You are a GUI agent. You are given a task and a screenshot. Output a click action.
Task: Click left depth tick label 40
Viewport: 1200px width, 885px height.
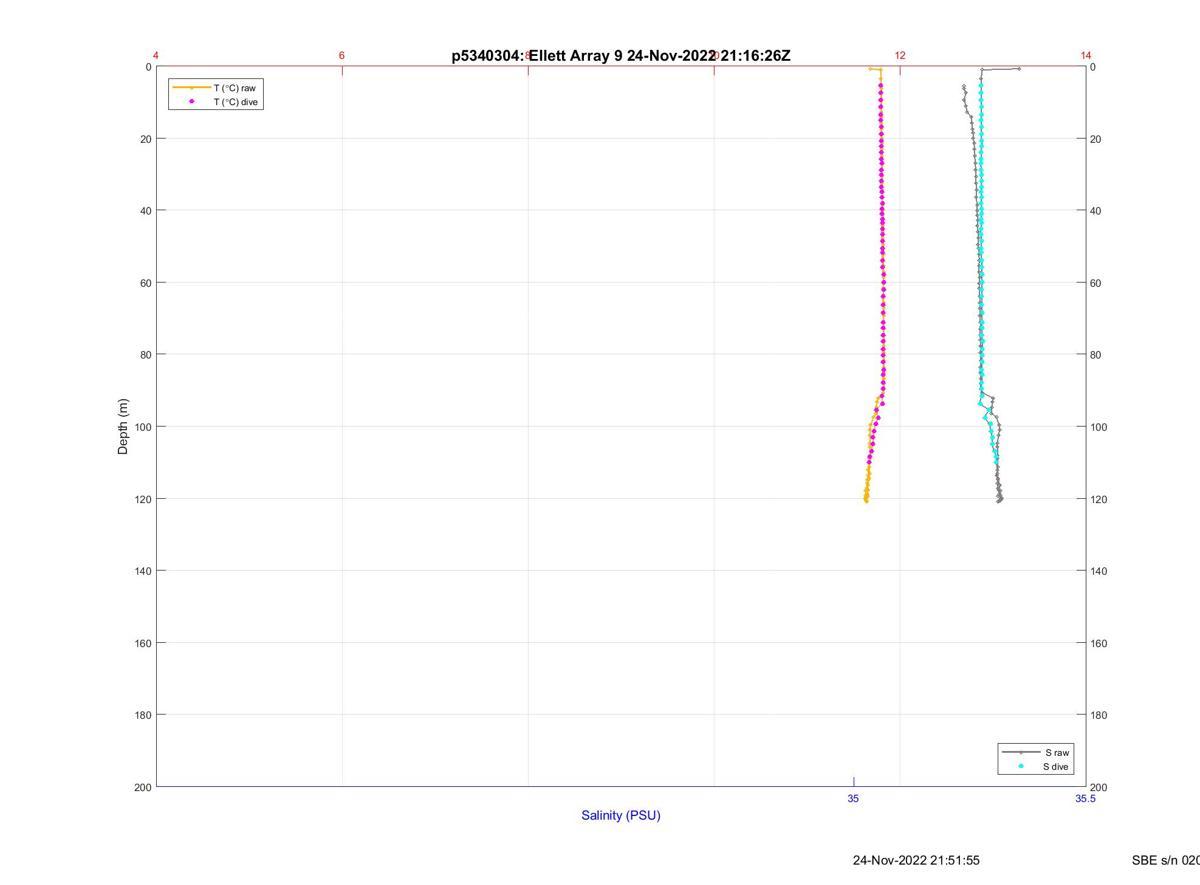coord(145,211)
